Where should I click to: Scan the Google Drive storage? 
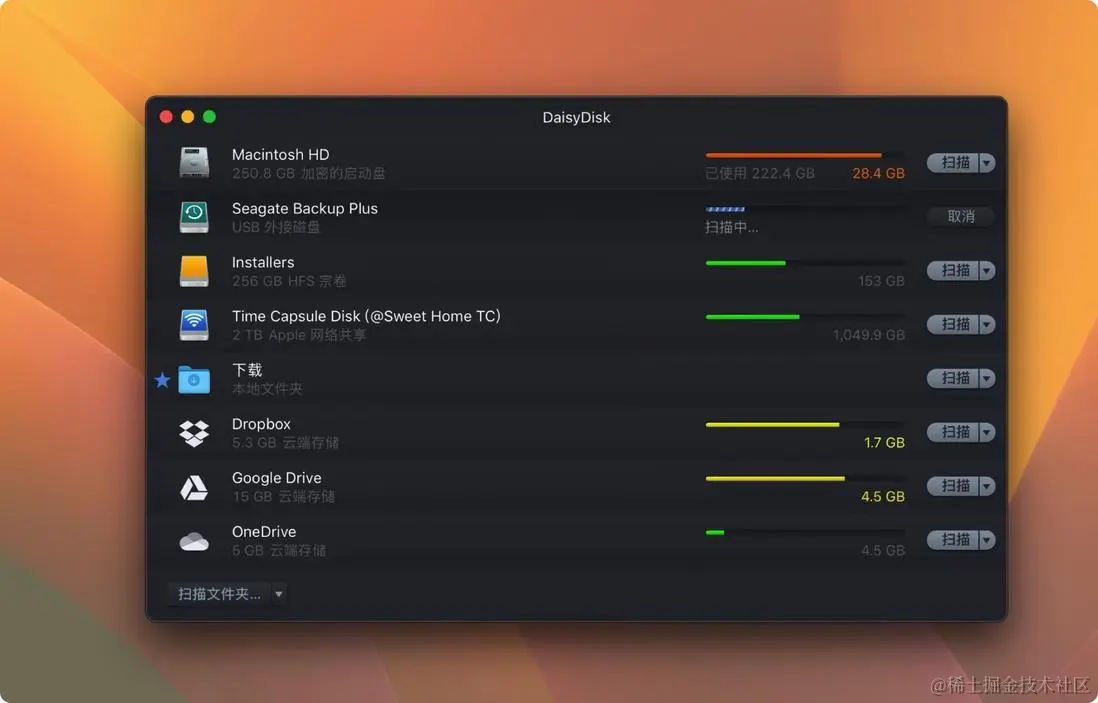(953, 486)
